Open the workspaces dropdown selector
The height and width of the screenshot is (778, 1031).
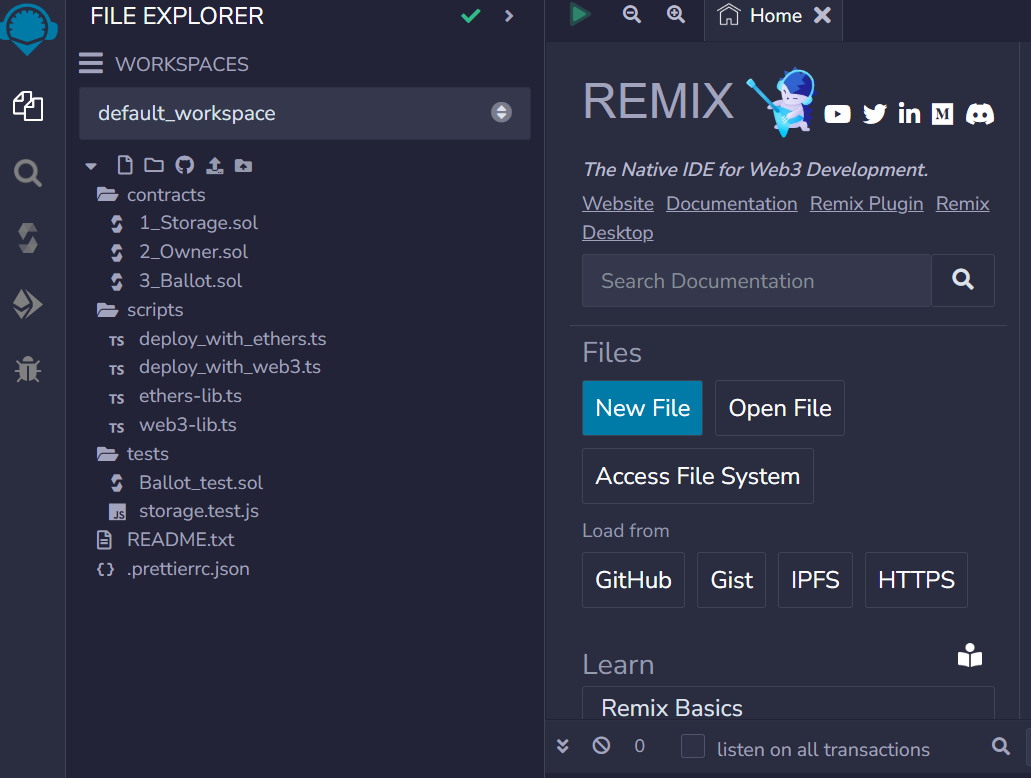click(x=500, y=112)
